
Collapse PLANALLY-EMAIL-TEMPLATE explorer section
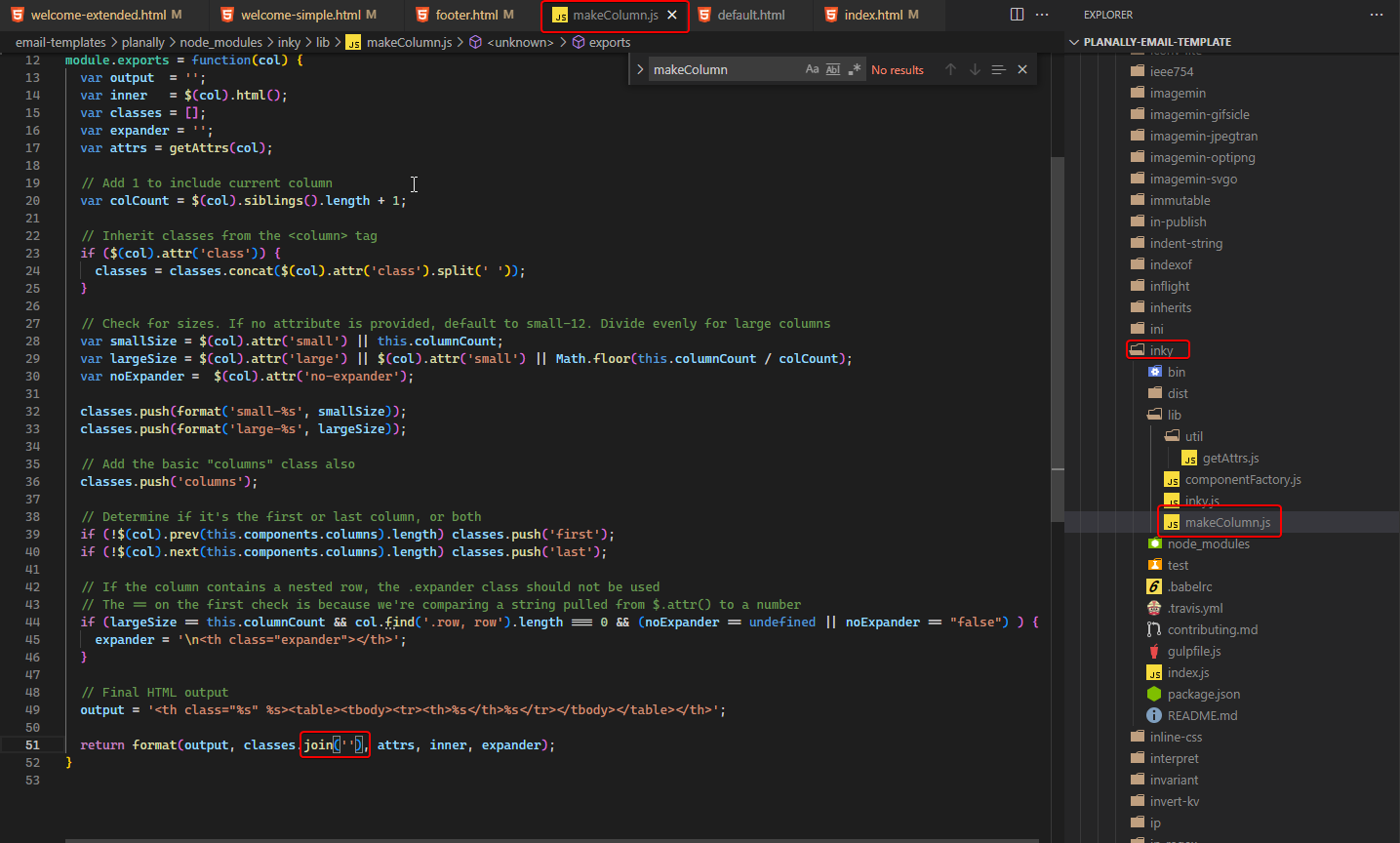1157,42
